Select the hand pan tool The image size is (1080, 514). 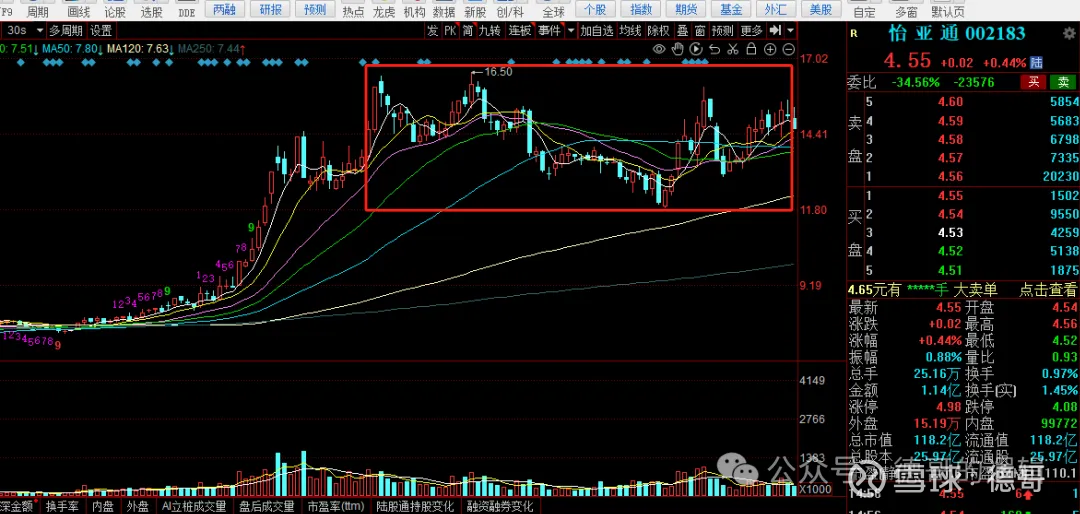click(x=678, y=49)
